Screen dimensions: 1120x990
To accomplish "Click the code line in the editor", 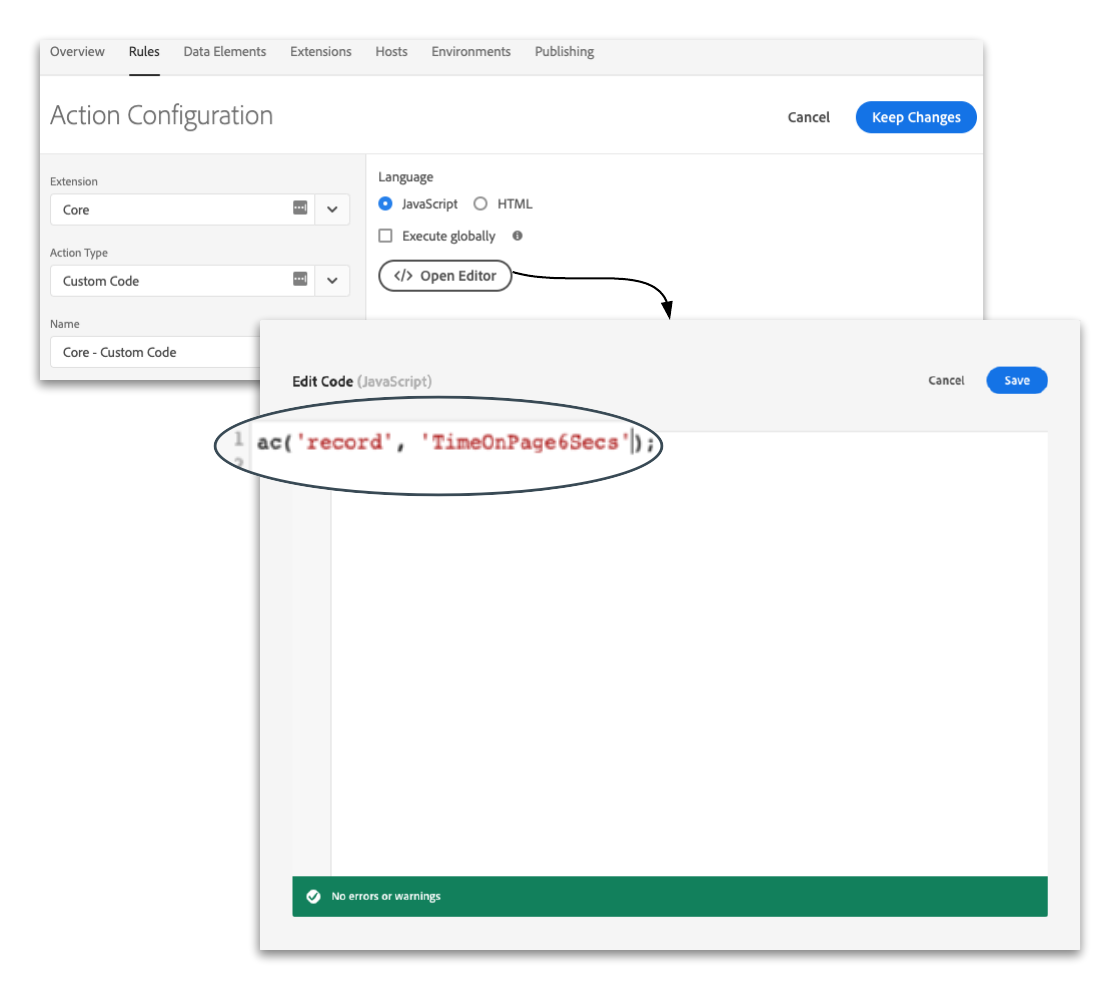I will click(456, 443).
